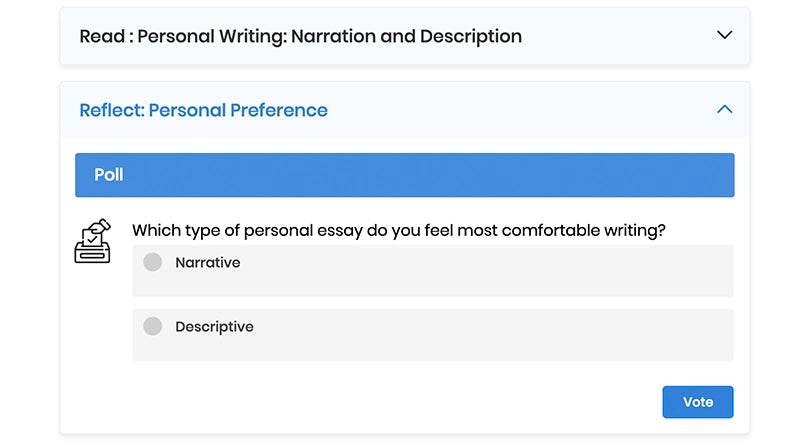Click the poll question about personal essays
Screen dimensions: 795x448
(398, 230)
